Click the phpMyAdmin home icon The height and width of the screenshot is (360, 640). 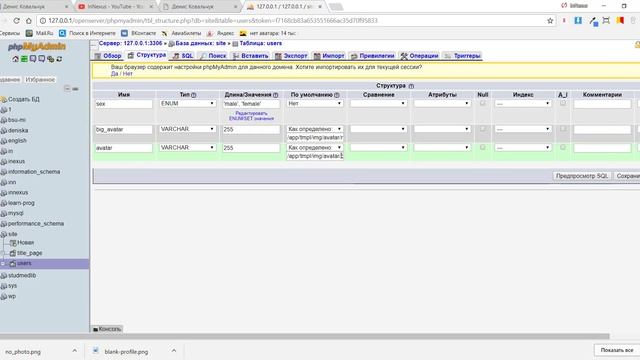16,59
